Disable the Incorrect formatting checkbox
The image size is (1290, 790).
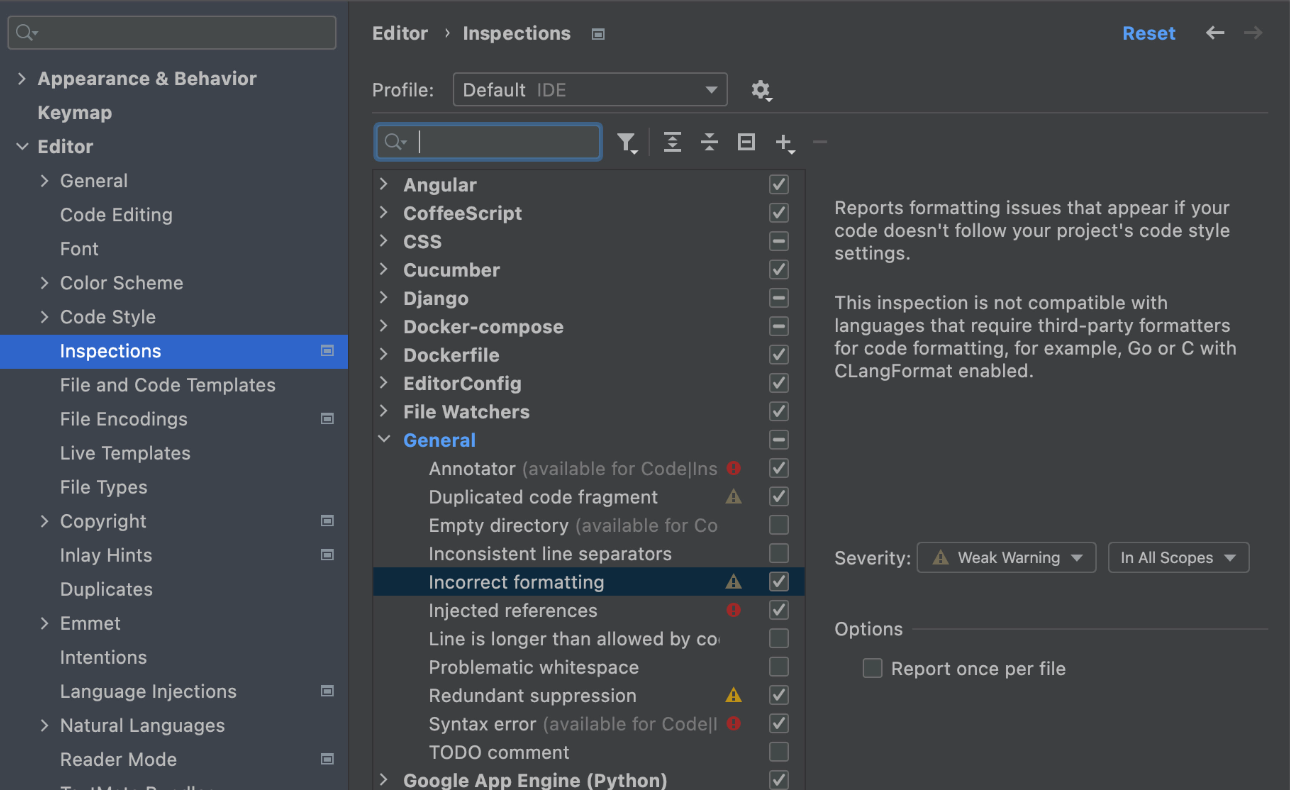coord(779,581)
